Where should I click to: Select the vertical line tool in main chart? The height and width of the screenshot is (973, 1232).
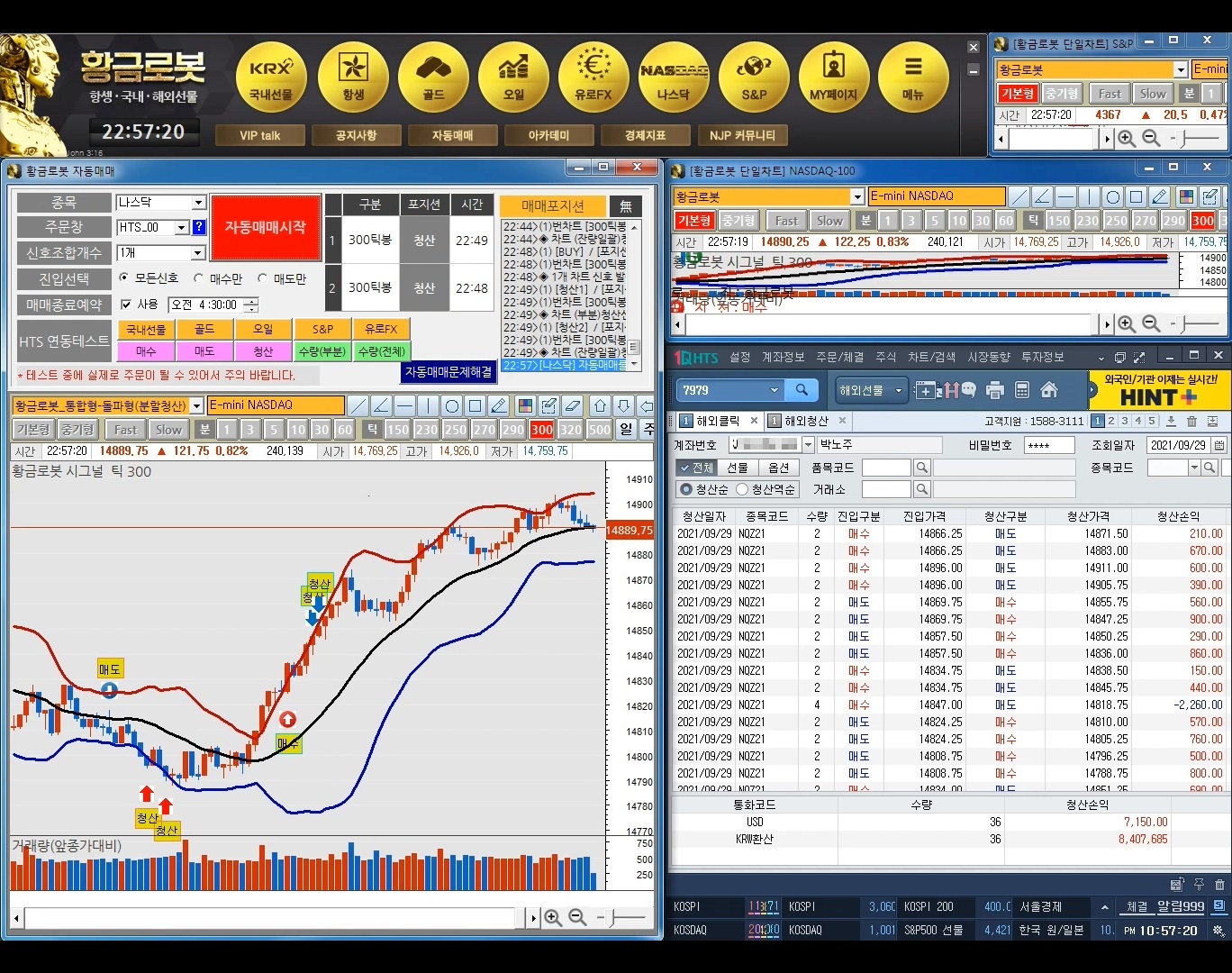(428, 405)
